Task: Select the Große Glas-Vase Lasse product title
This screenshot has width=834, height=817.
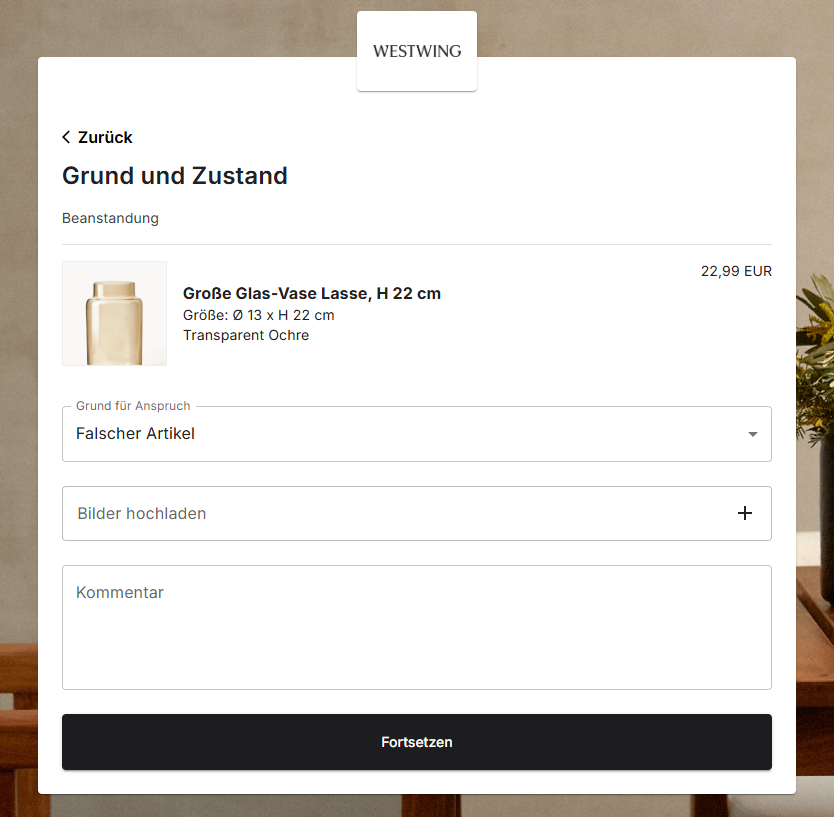Action: [312, 294]
